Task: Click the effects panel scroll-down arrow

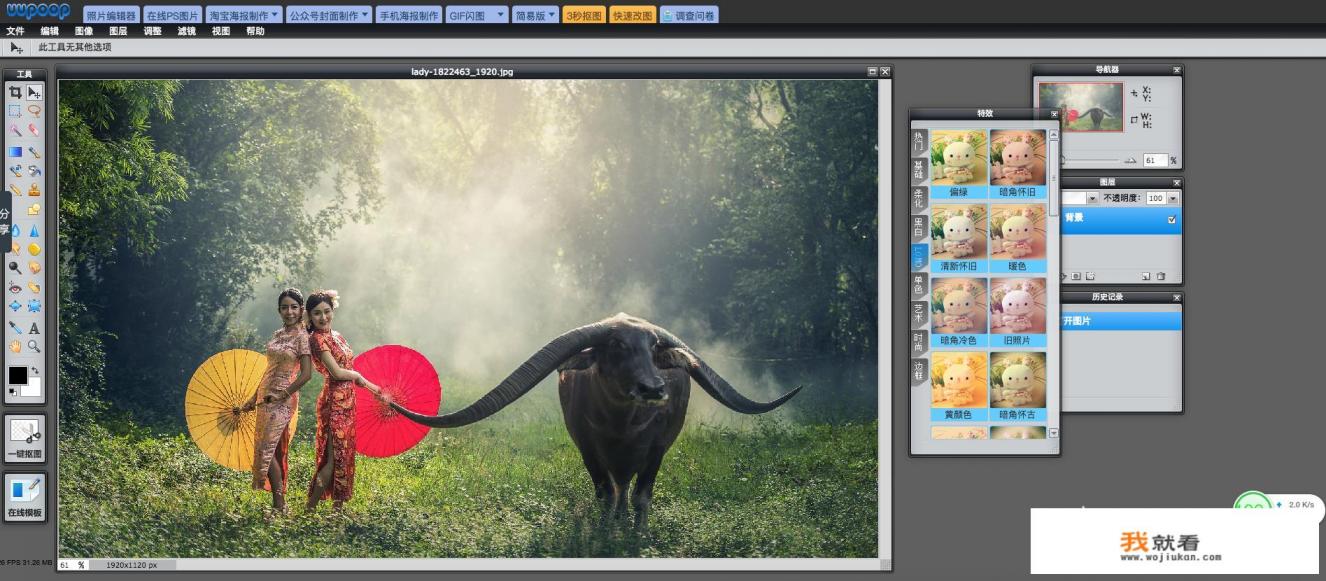Action: click(1053, 433)
